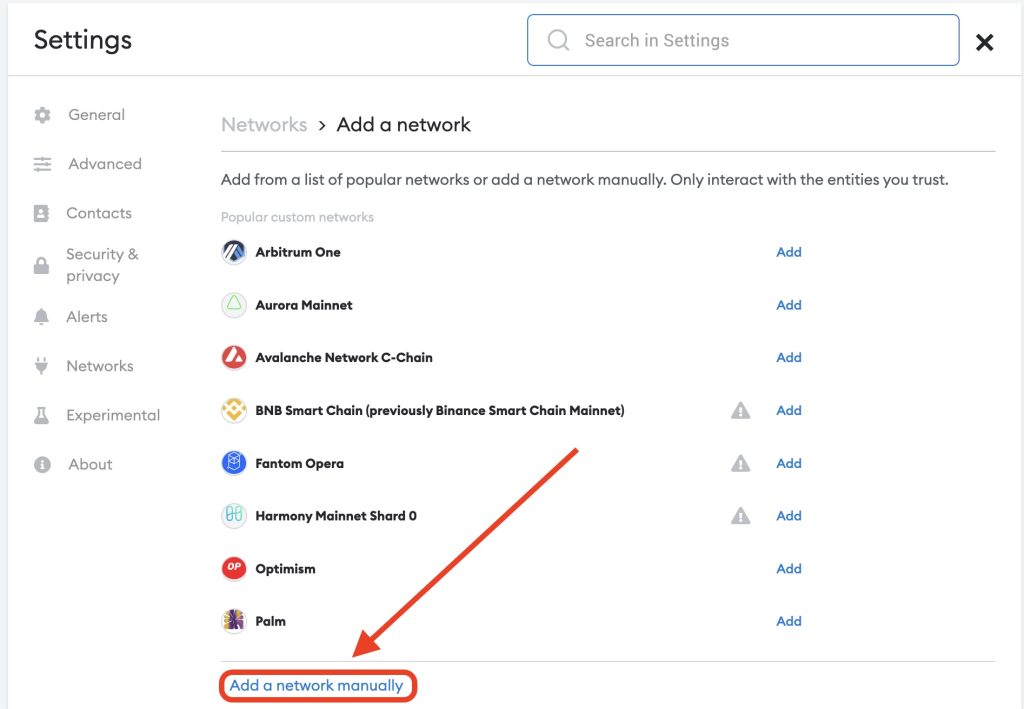Click the Search in Settings field

[742, 40]
